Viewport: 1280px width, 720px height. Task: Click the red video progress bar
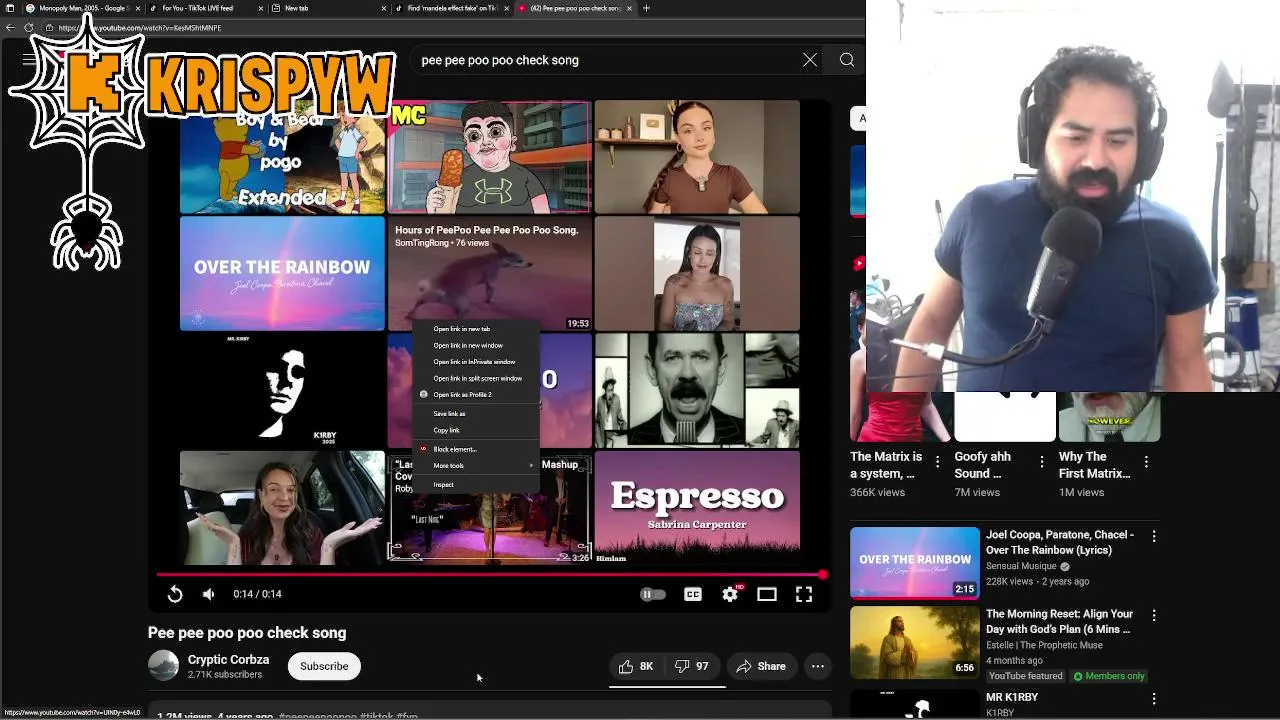point(490,575)
